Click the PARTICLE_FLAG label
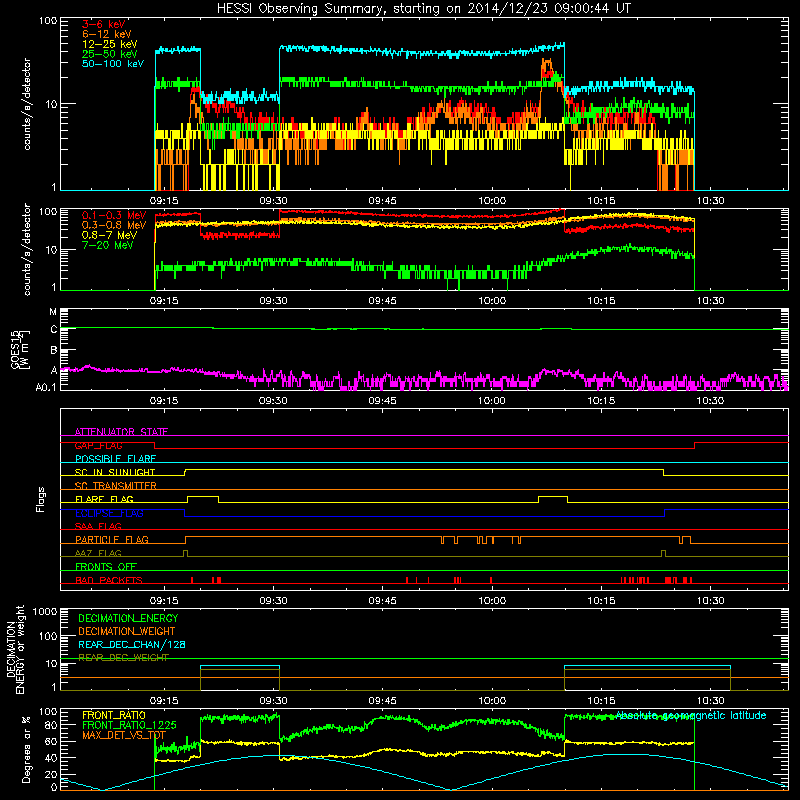The image size is (800, 800). (112, 539)
